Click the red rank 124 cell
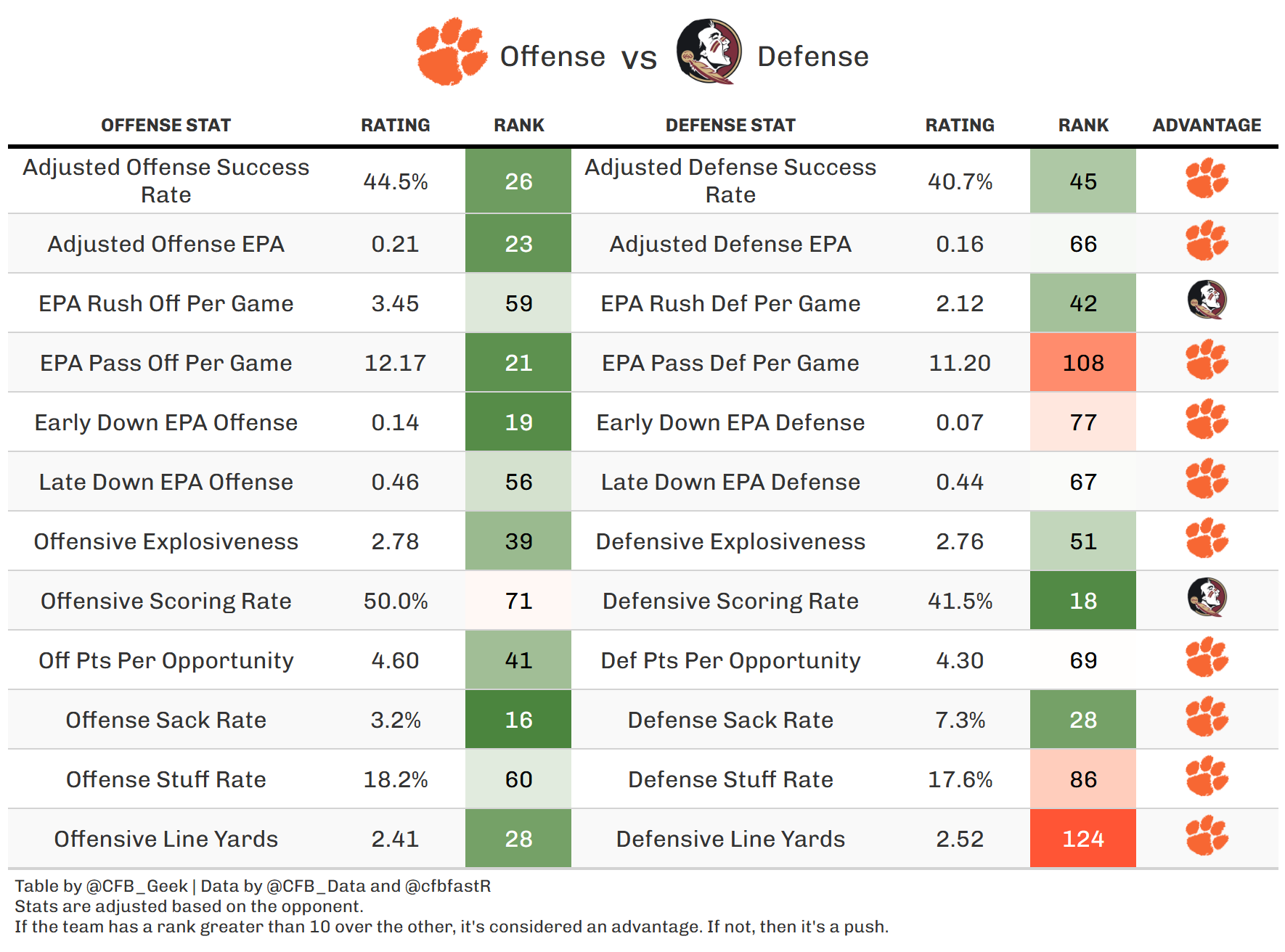Screen dimensions: 1285x952 pos(1082,839)
